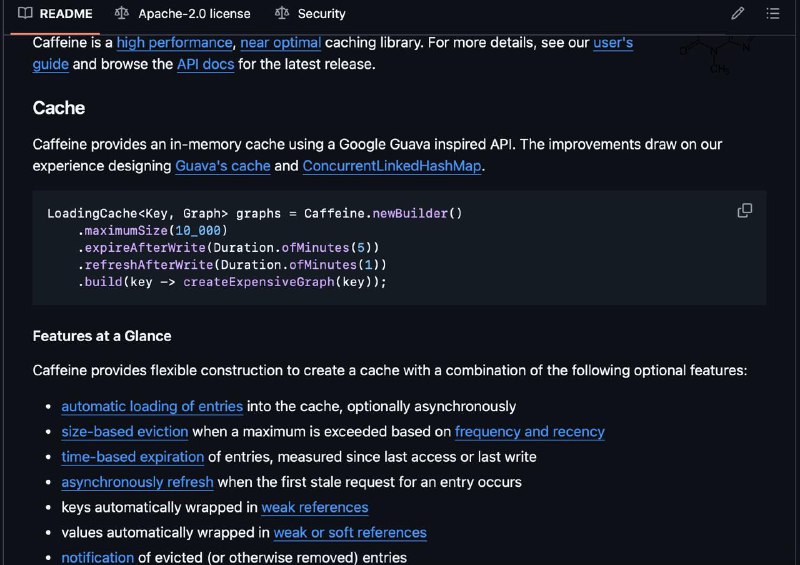The image size is (800, 565).
Task: Open the user's guide link
Action: (x=613, y=42)
